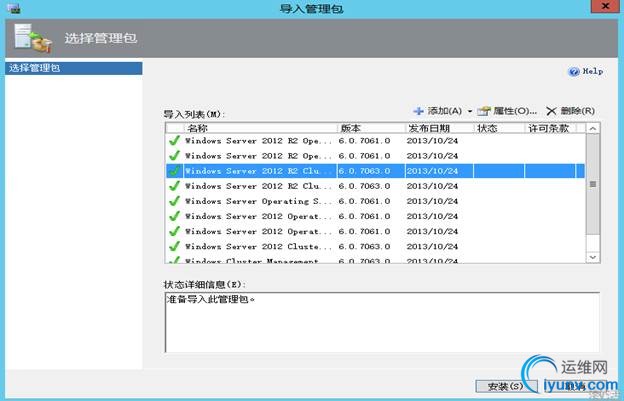Viewport: 624px width, 401px height.
Task: Click version 6.0.7063.0 in the highlighted row
Action: click(364, 171)
